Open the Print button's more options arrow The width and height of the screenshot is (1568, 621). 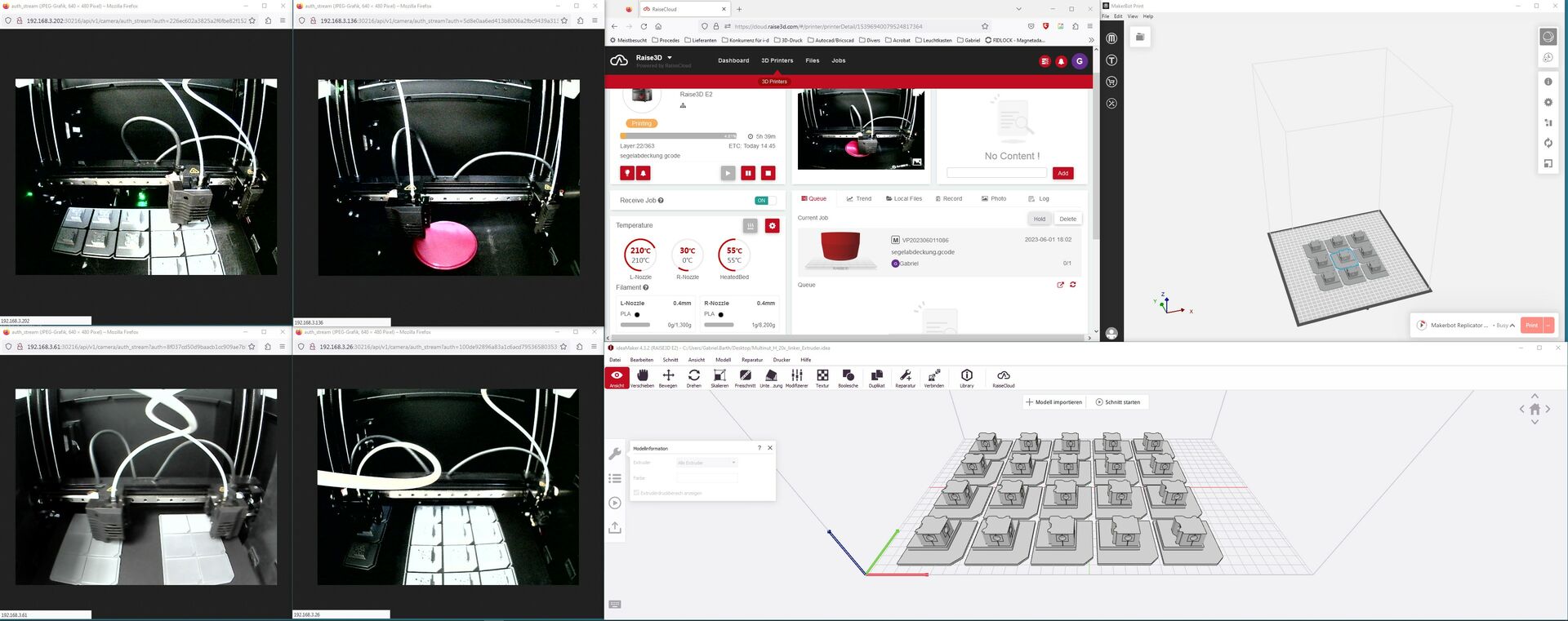pyautogui.click(x=1548, y=325)
